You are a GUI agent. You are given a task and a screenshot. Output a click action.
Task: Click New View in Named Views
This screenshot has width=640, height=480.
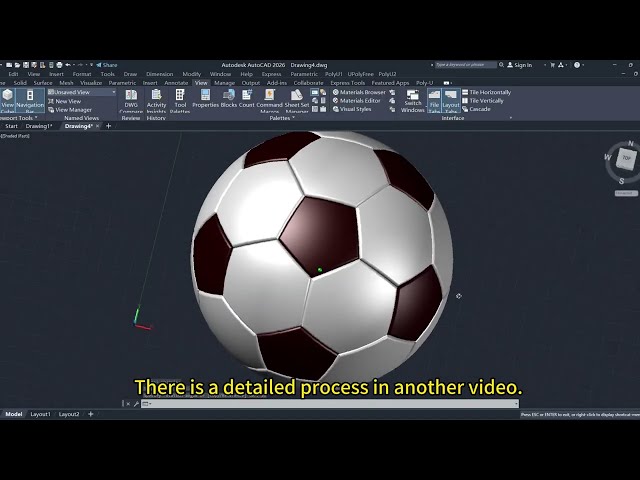click(64, 101)
